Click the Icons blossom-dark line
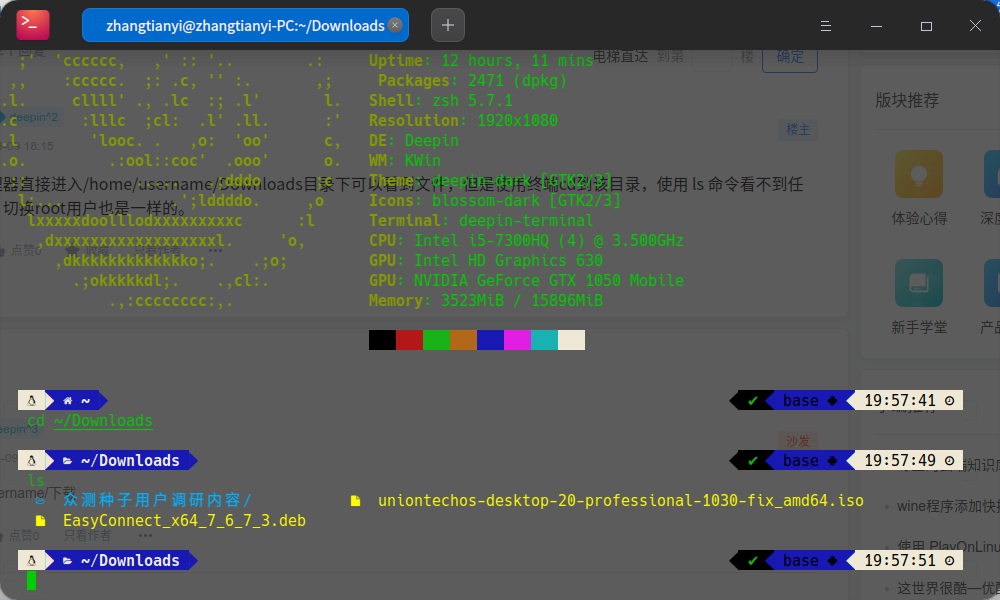This screenshot has height=600, width=1000. 495,201
